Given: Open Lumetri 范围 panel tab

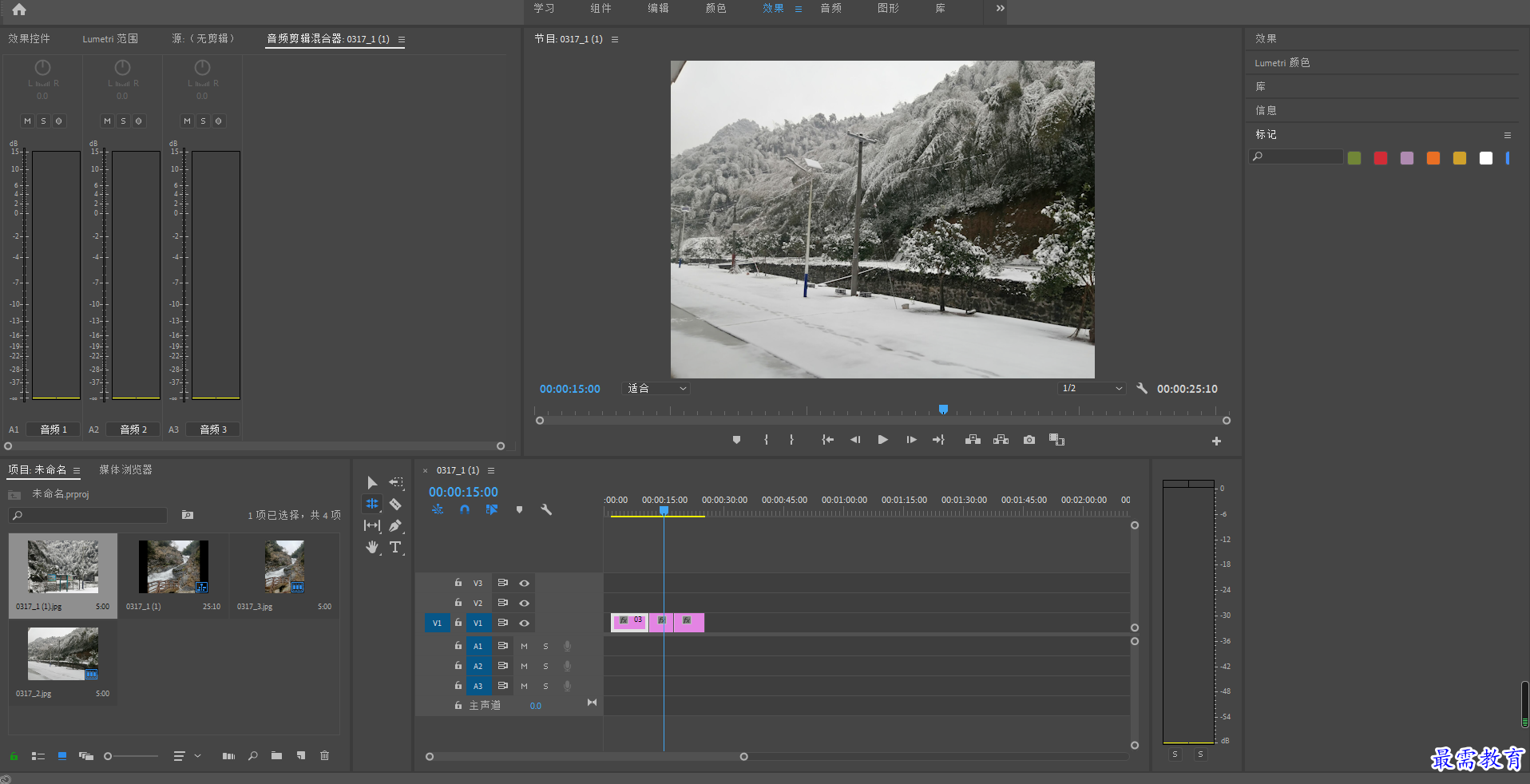Looking at the screenshot, I should [x=110, y=38].
